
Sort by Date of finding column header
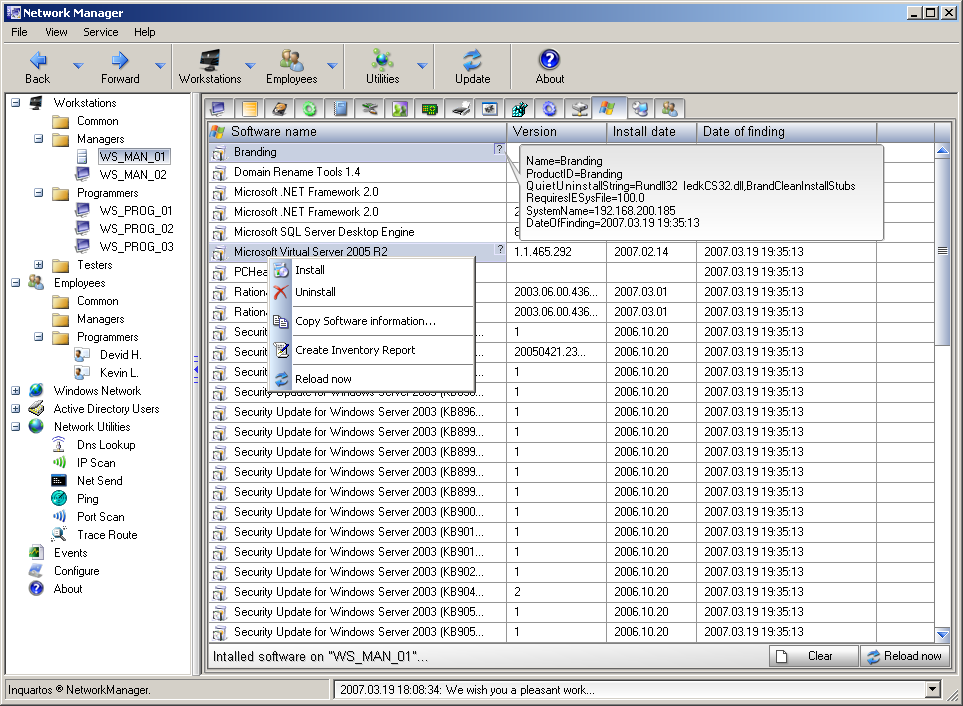click(x=787, y=131)
